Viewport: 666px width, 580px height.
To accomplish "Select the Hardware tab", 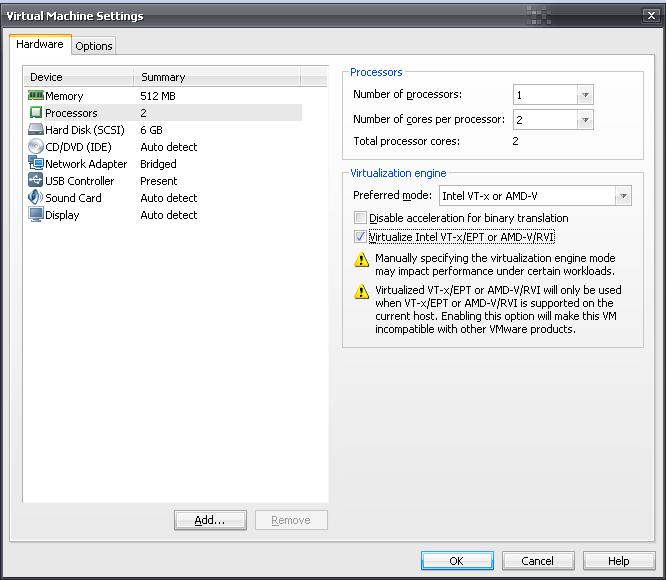I will (x=40, y=44).
